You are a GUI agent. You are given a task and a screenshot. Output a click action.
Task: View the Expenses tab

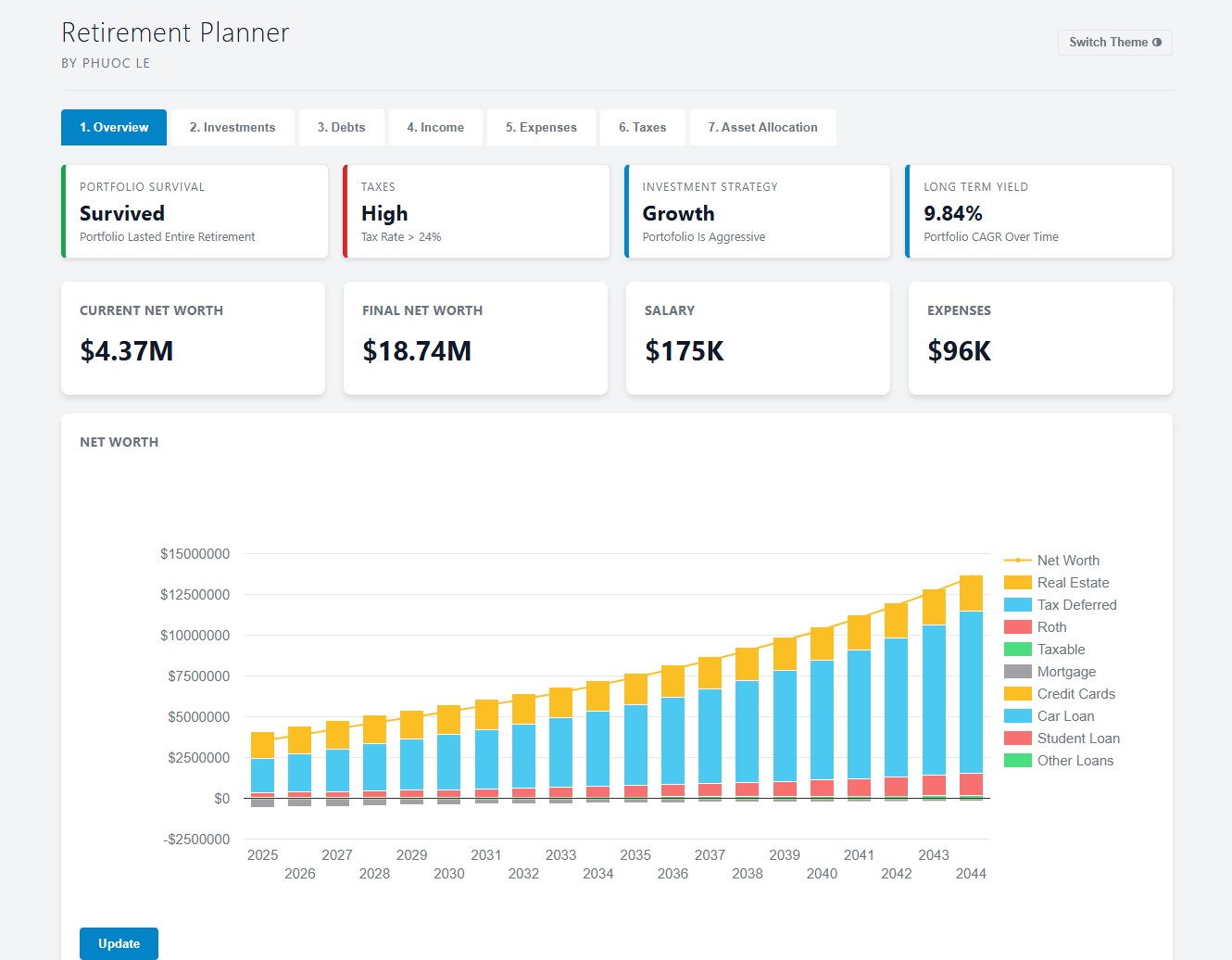point(541,127)
